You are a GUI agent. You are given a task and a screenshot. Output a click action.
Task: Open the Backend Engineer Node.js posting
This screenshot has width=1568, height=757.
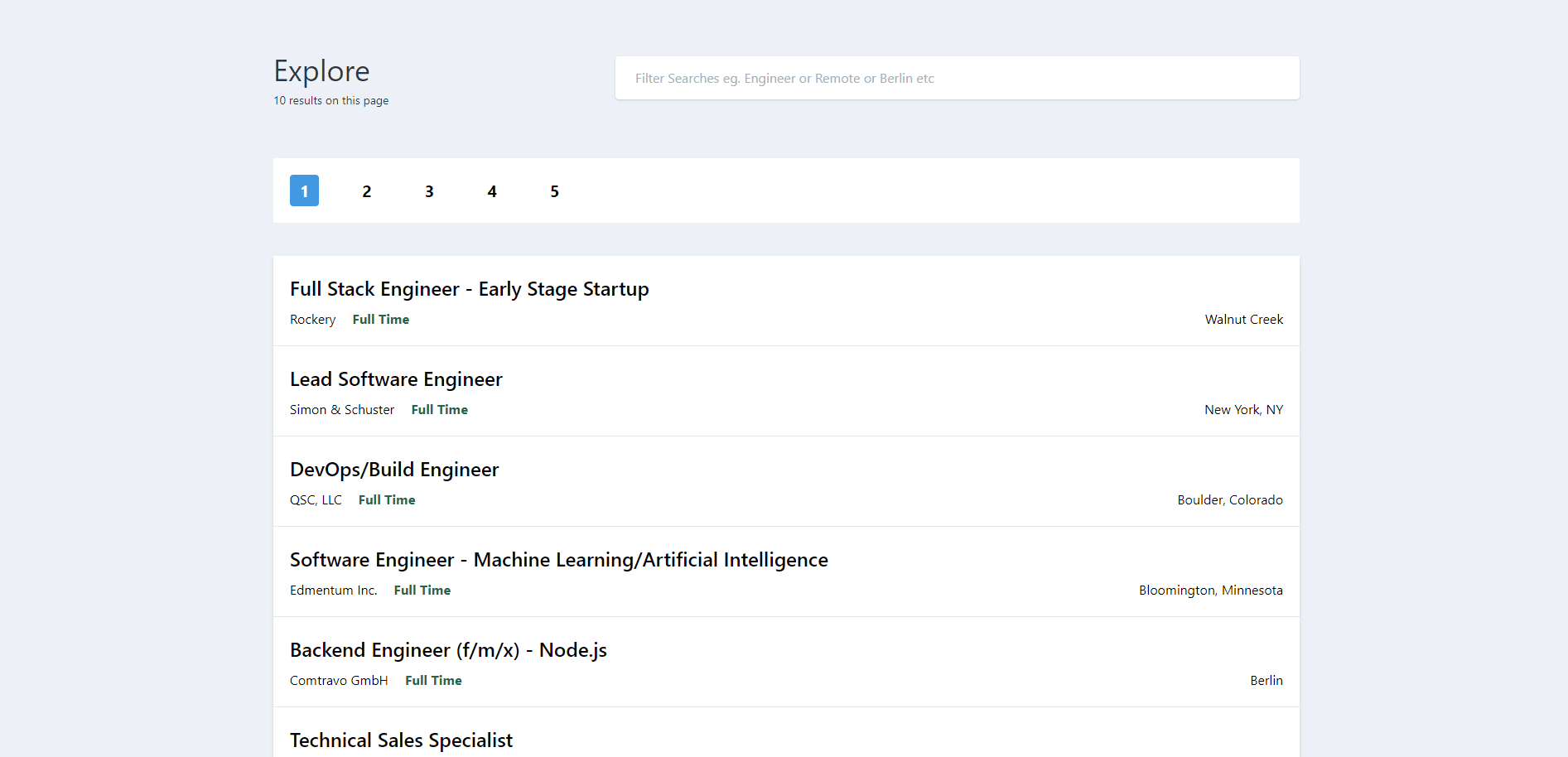448,650
